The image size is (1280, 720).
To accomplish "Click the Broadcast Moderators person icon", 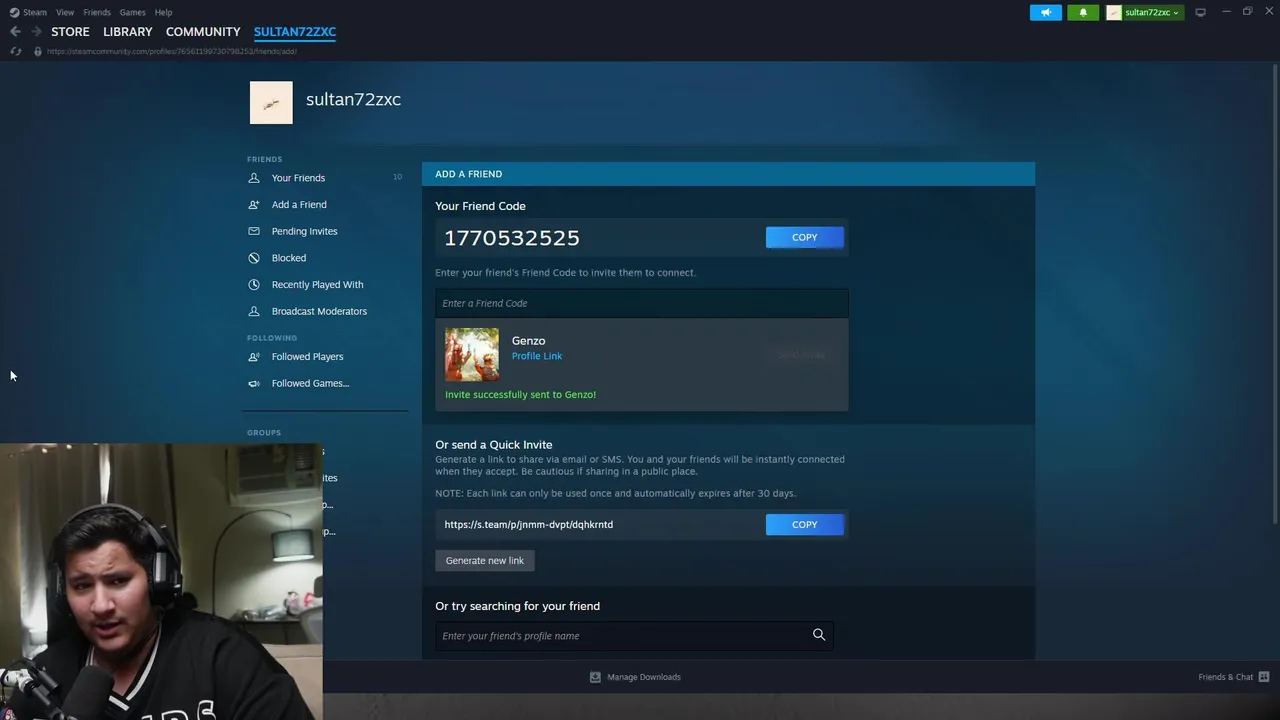I will (254, 311).
